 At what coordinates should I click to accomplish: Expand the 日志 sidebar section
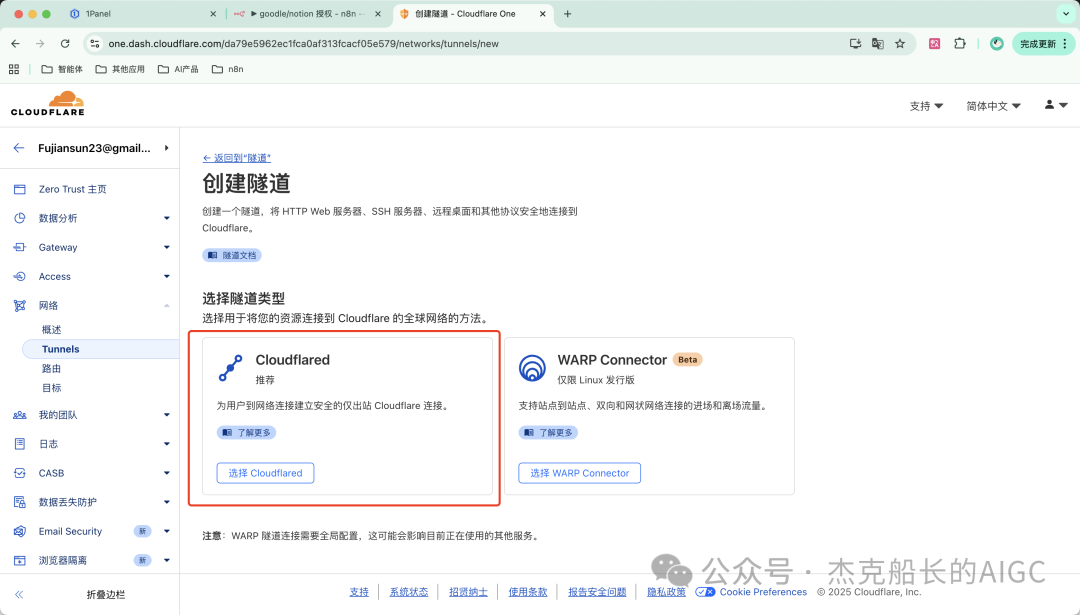167,444
